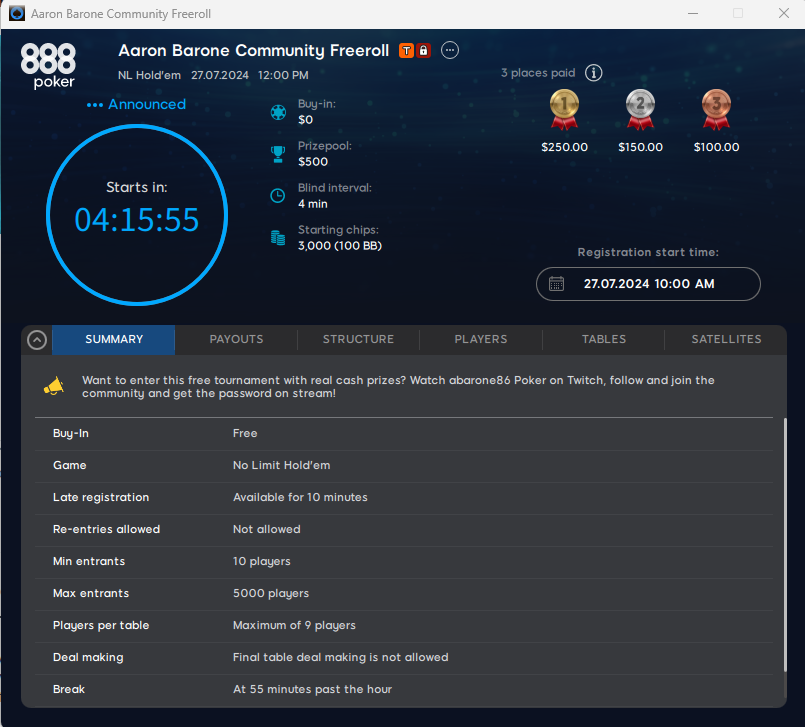
Task: Click Available for 10 minutes late registration value
Action: tap(300, 498)
